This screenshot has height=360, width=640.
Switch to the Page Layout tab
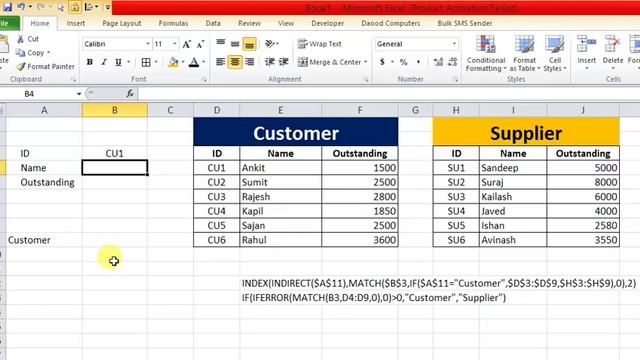[x=122, y=23]
